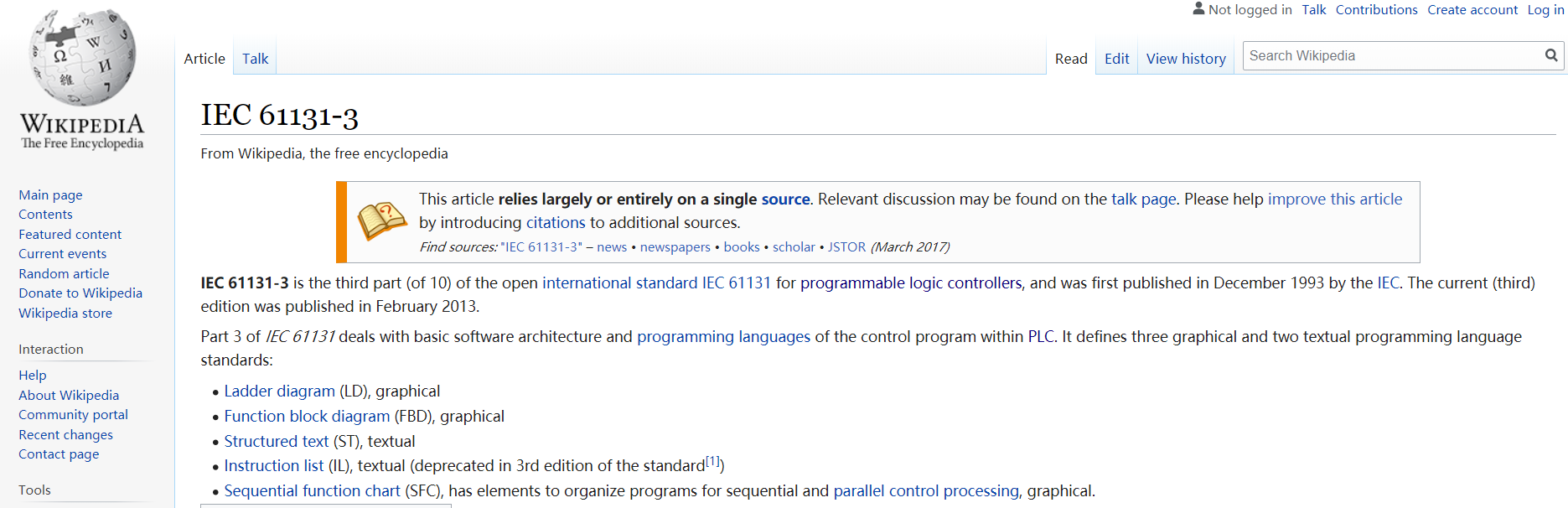Open the Edit tab
The image size is (1568, 508).
coord(1116,59)
